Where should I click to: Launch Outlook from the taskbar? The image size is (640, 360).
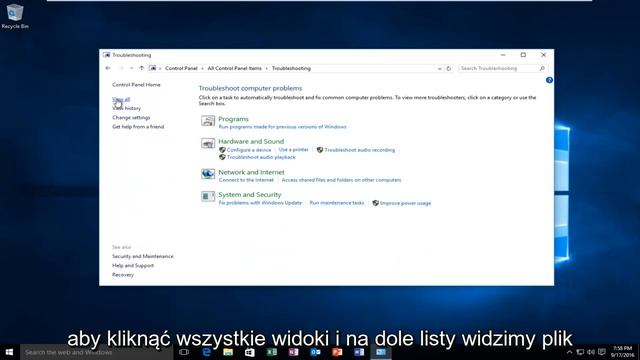316,352
